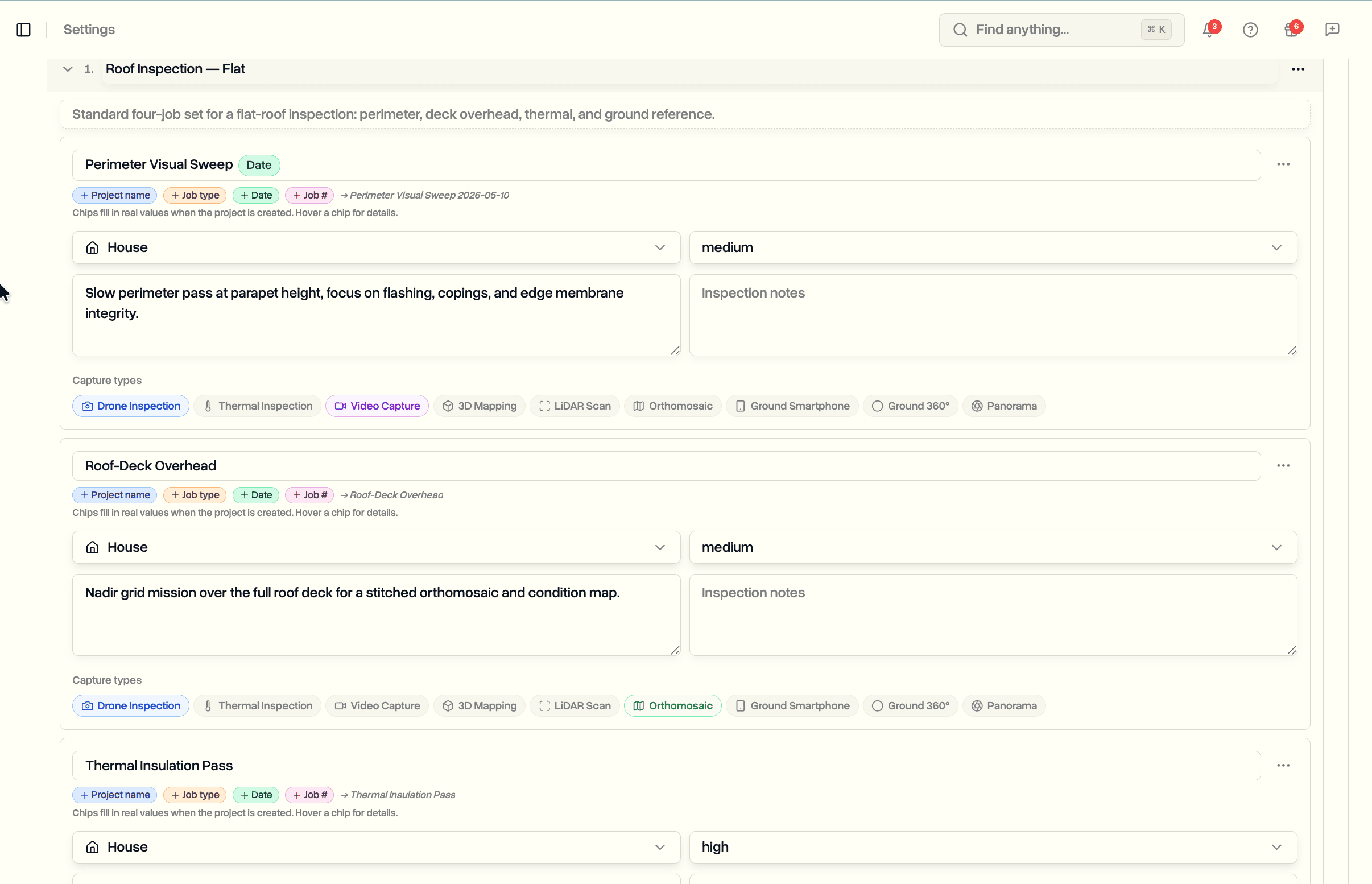
Task: Edit the Roof-Deck Overhead job name field
Action: pos(666,465)
